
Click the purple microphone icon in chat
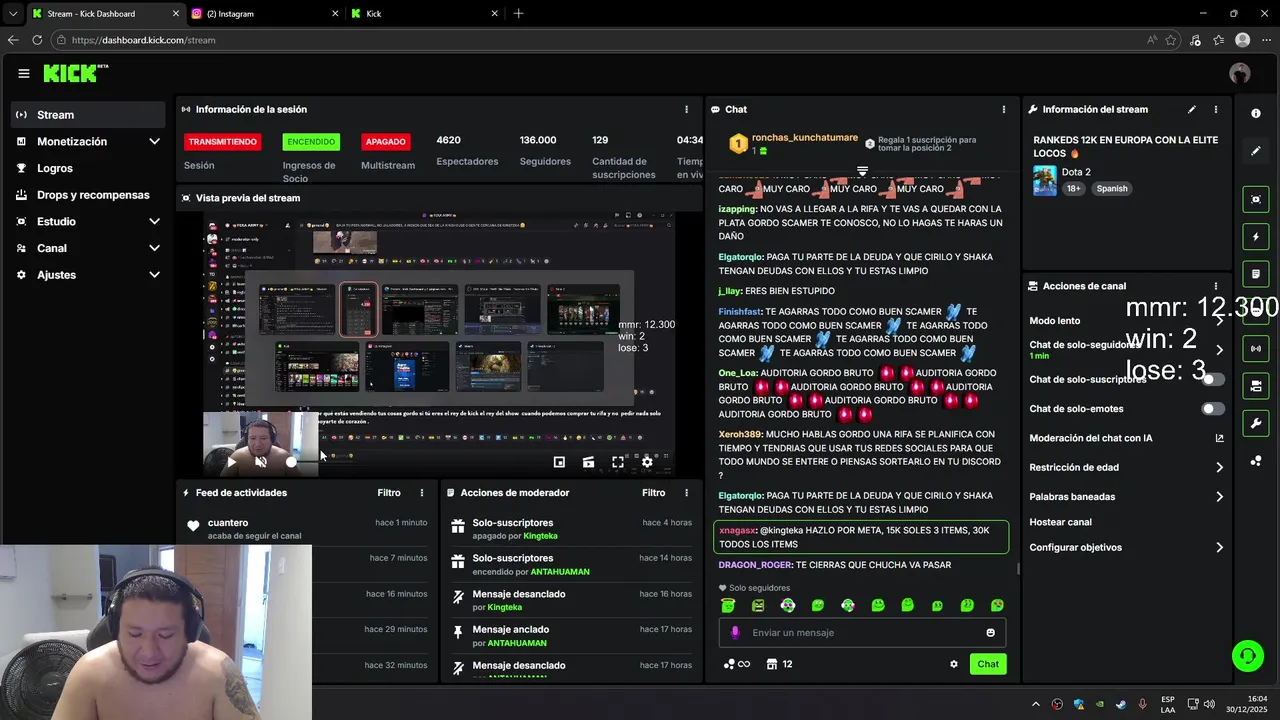[735, 633]
